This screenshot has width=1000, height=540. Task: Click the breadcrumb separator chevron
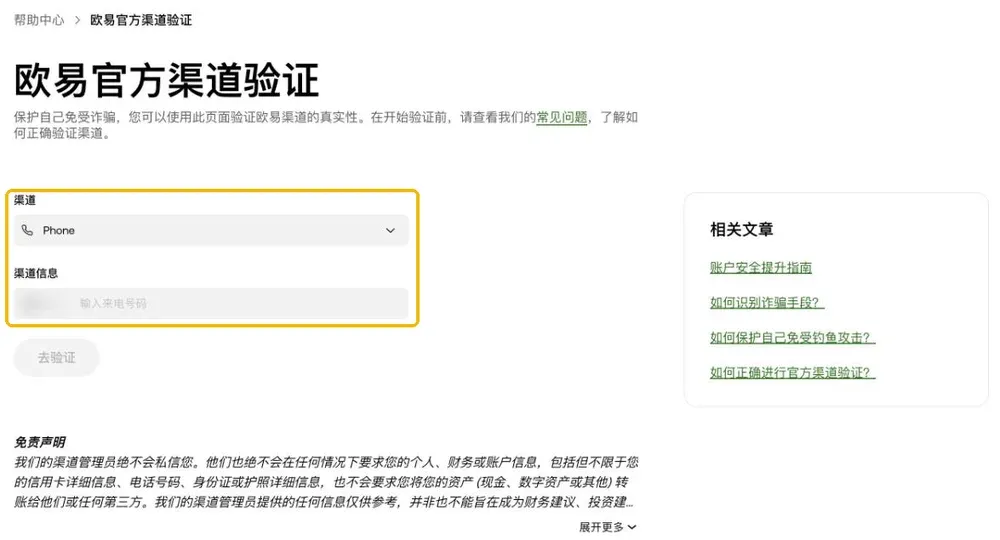click(77, 20)
